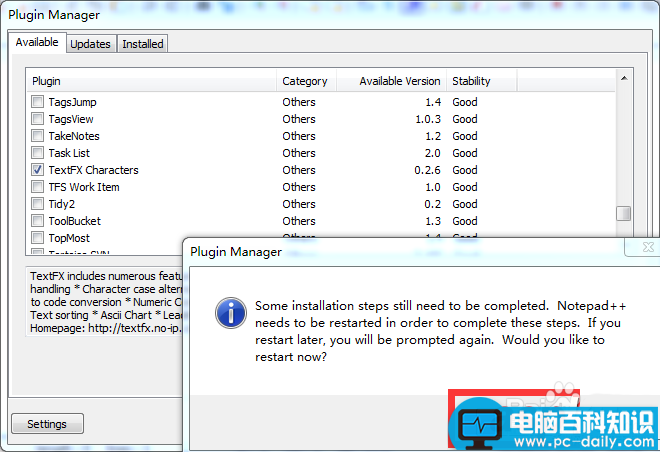Select the TFS Work Item row
Viewport: 660px width, 452px height.
(84, 187)
